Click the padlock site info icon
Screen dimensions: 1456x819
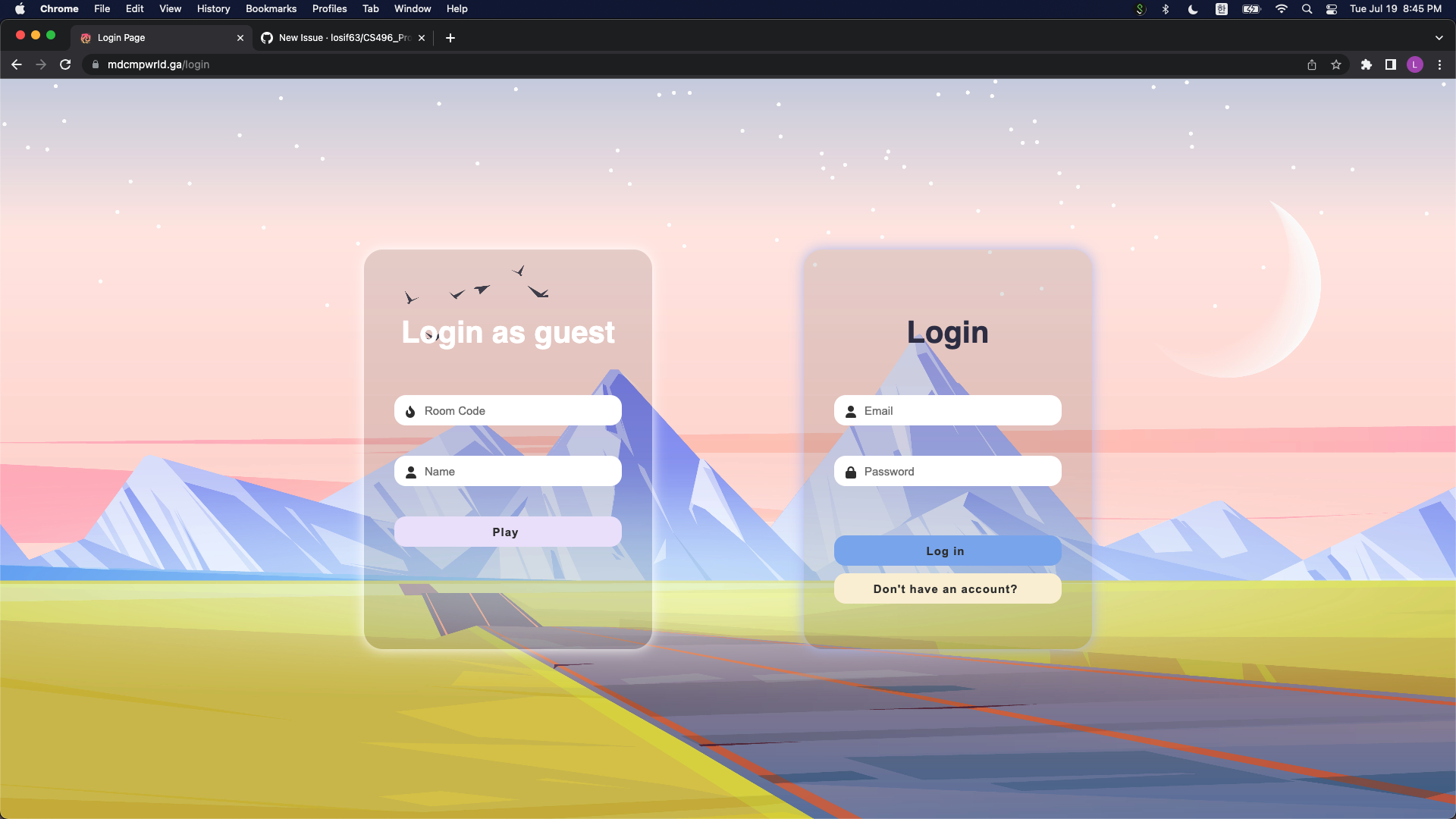click(96, 64)
